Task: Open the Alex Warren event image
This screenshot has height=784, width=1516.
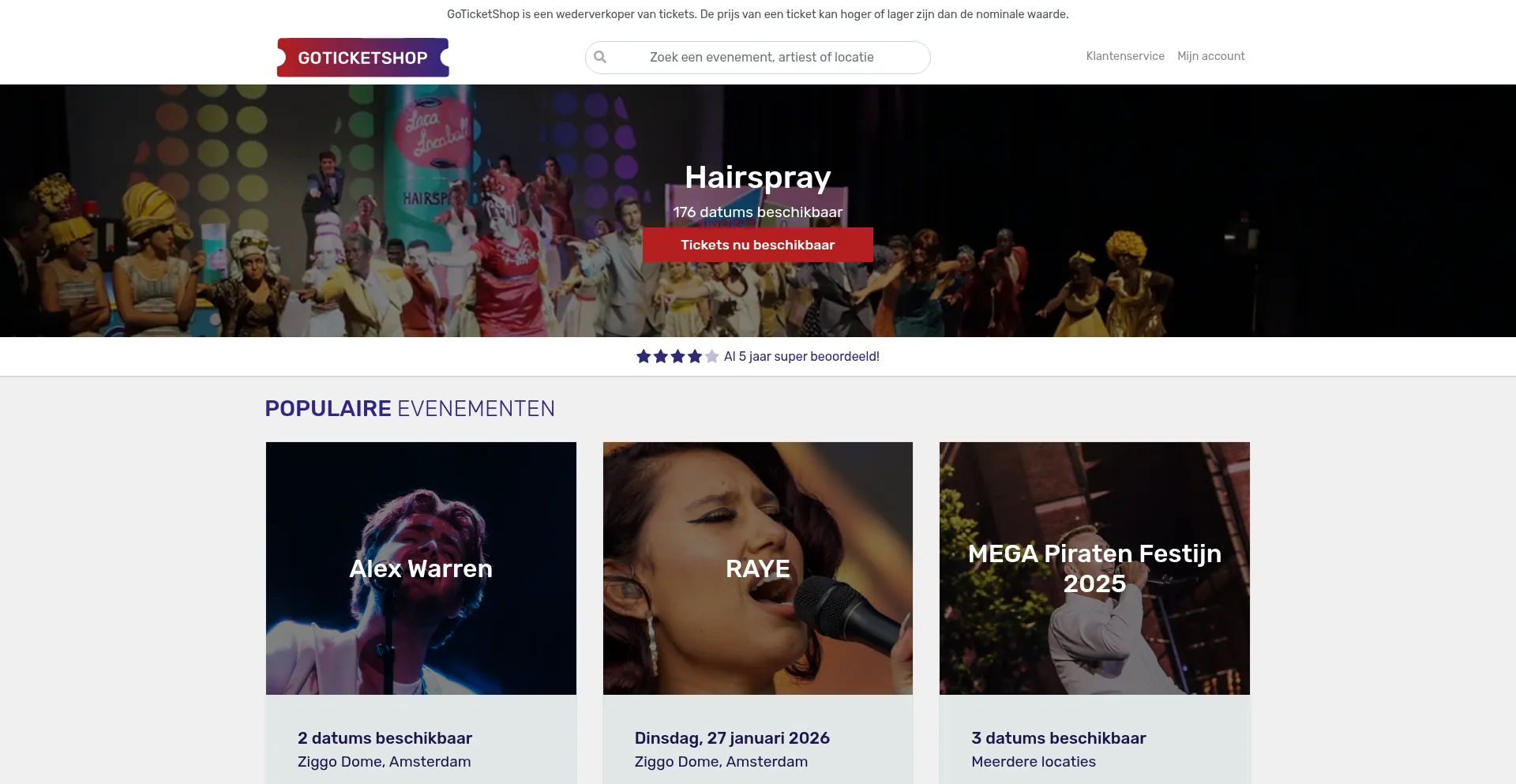Action: click(x=421, y=568)
